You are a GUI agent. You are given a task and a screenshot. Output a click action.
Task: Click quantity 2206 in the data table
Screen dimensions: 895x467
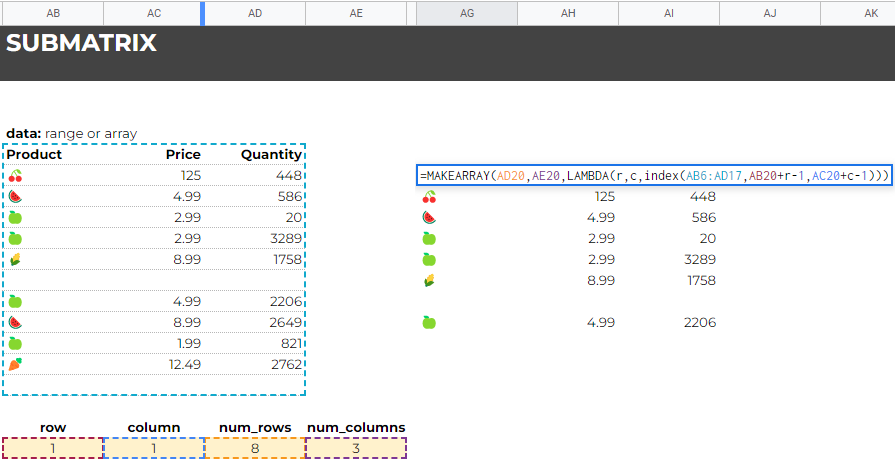(285, 301)
